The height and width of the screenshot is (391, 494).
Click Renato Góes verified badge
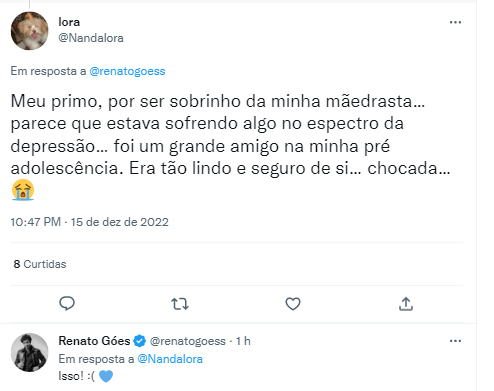139,341
